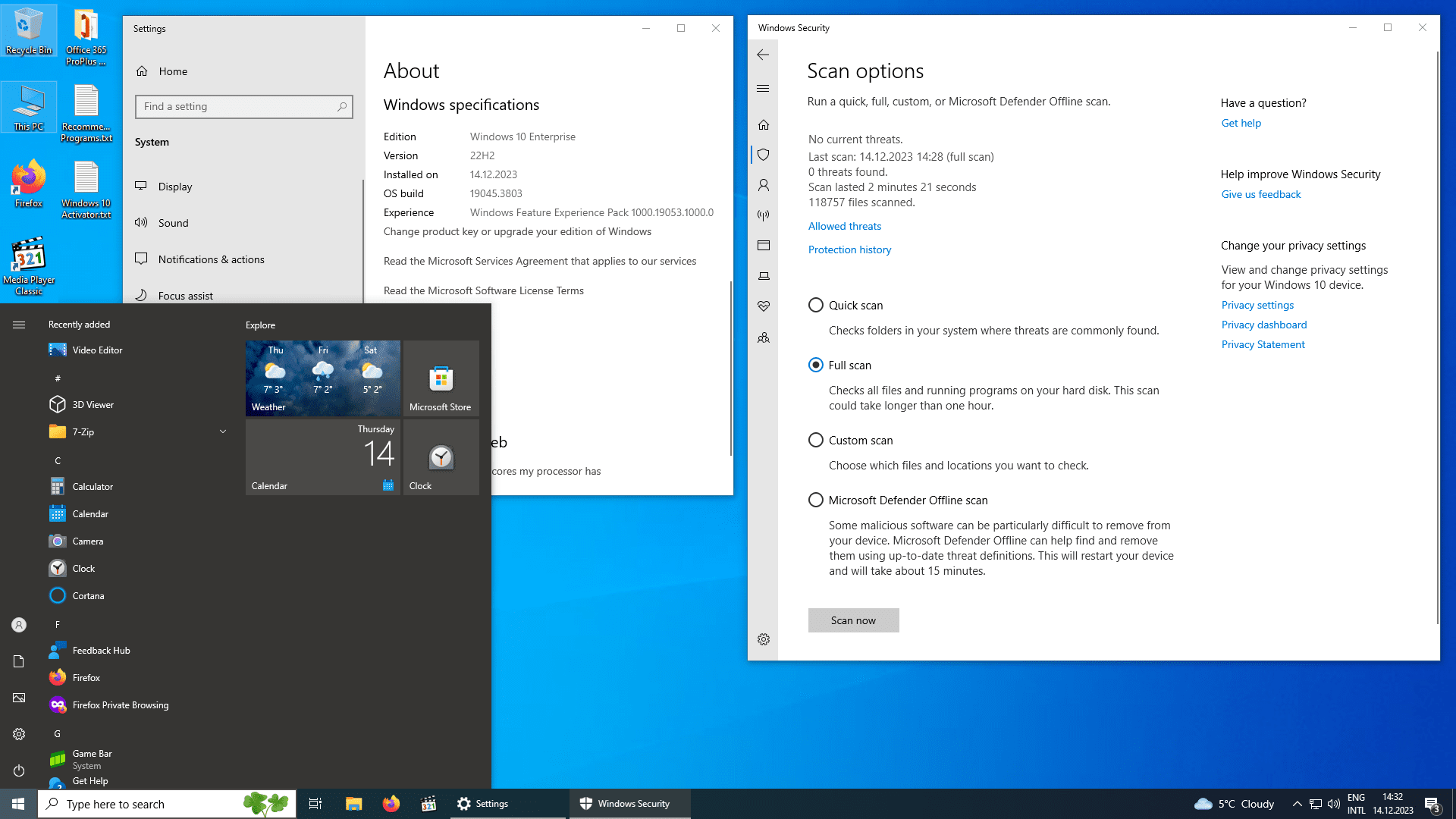Click the Allowed threats link
This screenshot has width=1456, height=819.
845,225
